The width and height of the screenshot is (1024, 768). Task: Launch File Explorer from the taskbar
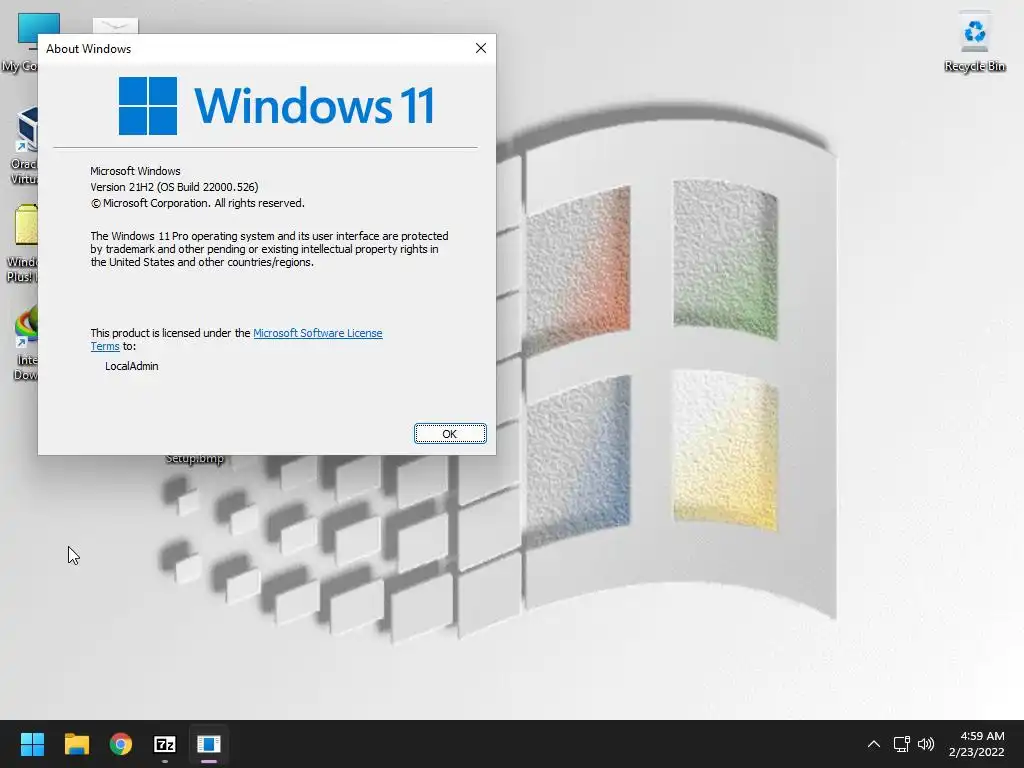pyautogui.click(x=77, y=744)
